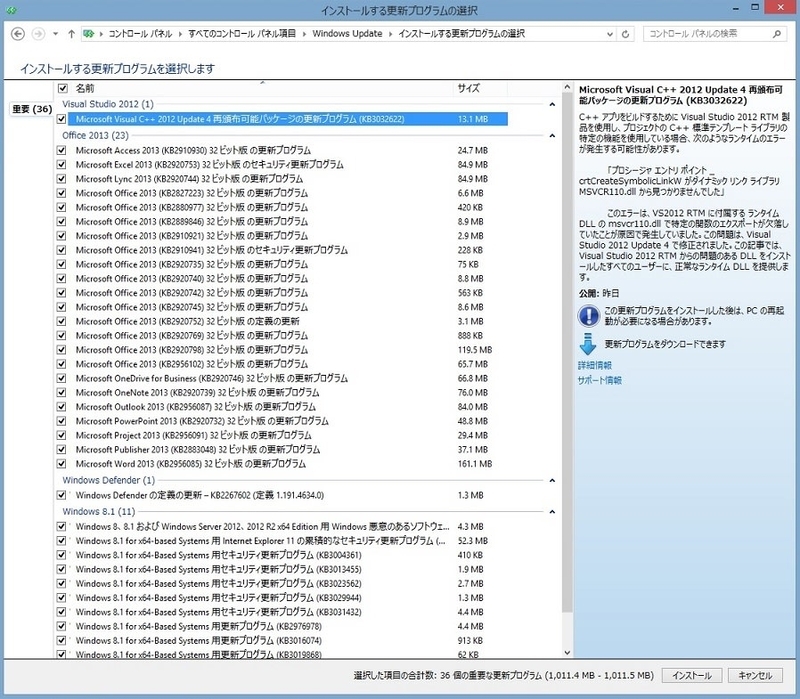Select the Microsoft Project 2013 KB2956091 row
Screen dimensions: 800x699
[287, 436]
